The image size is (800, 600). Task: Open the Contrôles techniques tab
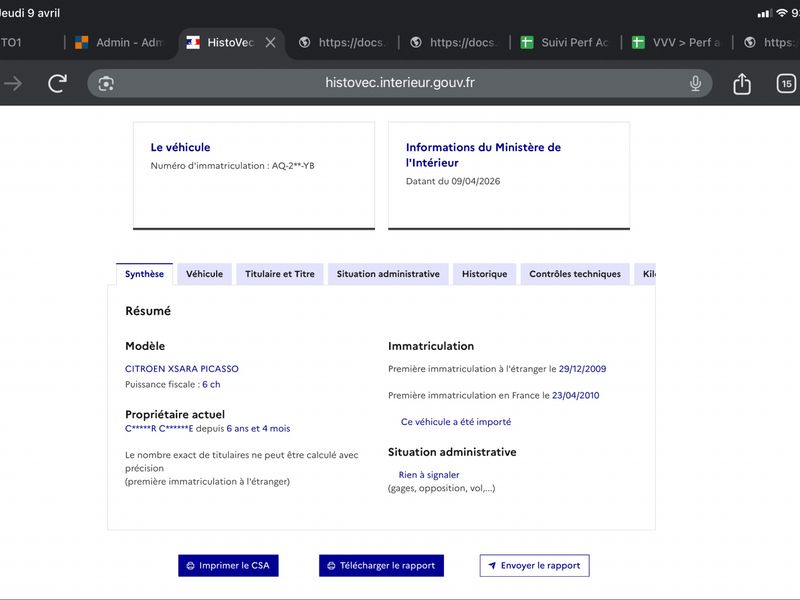(x=575, y=274)
